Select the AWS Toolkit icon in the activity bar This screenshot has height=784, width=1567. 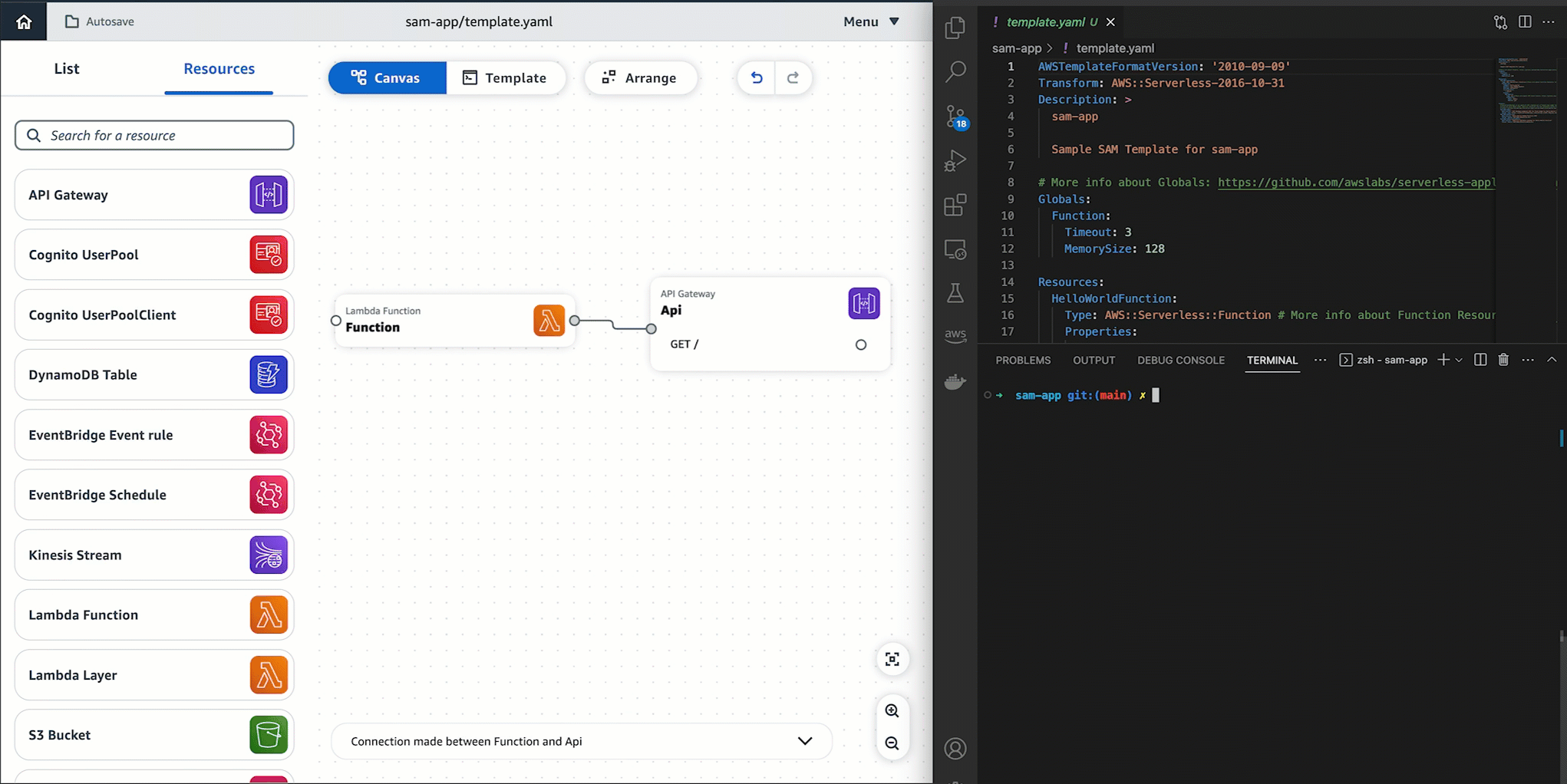(x=955, y=334)
